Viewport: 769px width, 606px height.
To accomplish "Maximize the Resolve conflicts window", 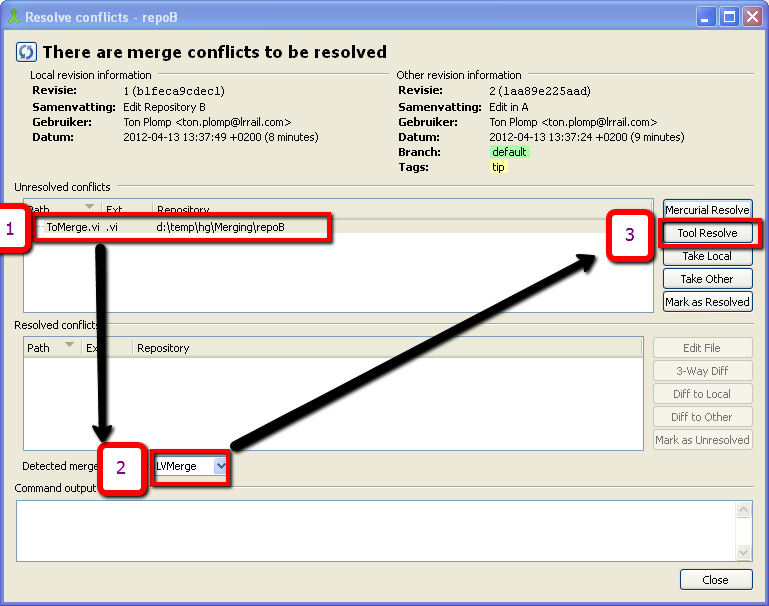I will pos(730,17).
